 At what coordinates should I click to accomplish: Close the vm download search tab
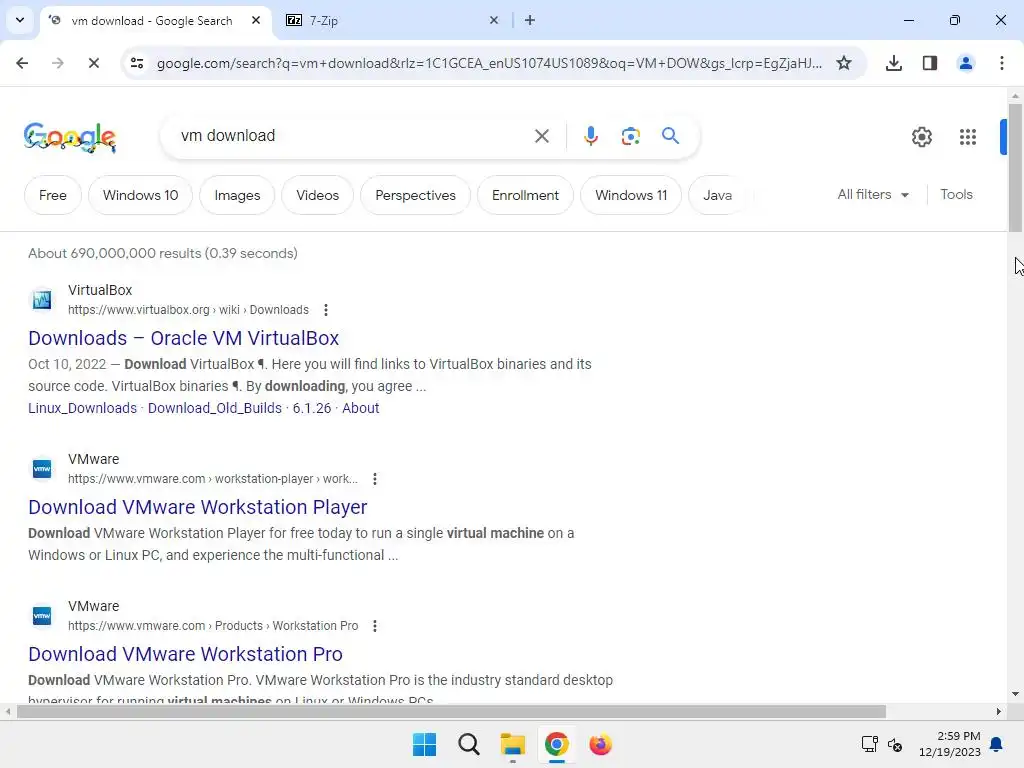point(256,20)
